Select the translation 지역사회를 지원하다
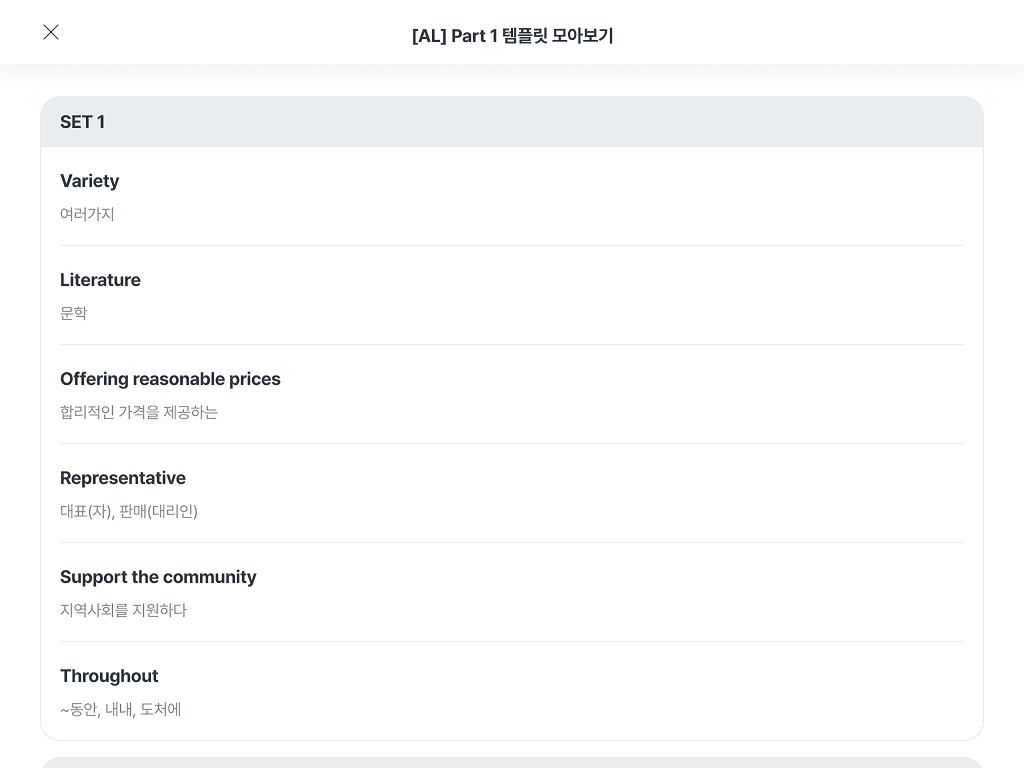Viewport: 1024px width, 768px height. coord(123,610)
